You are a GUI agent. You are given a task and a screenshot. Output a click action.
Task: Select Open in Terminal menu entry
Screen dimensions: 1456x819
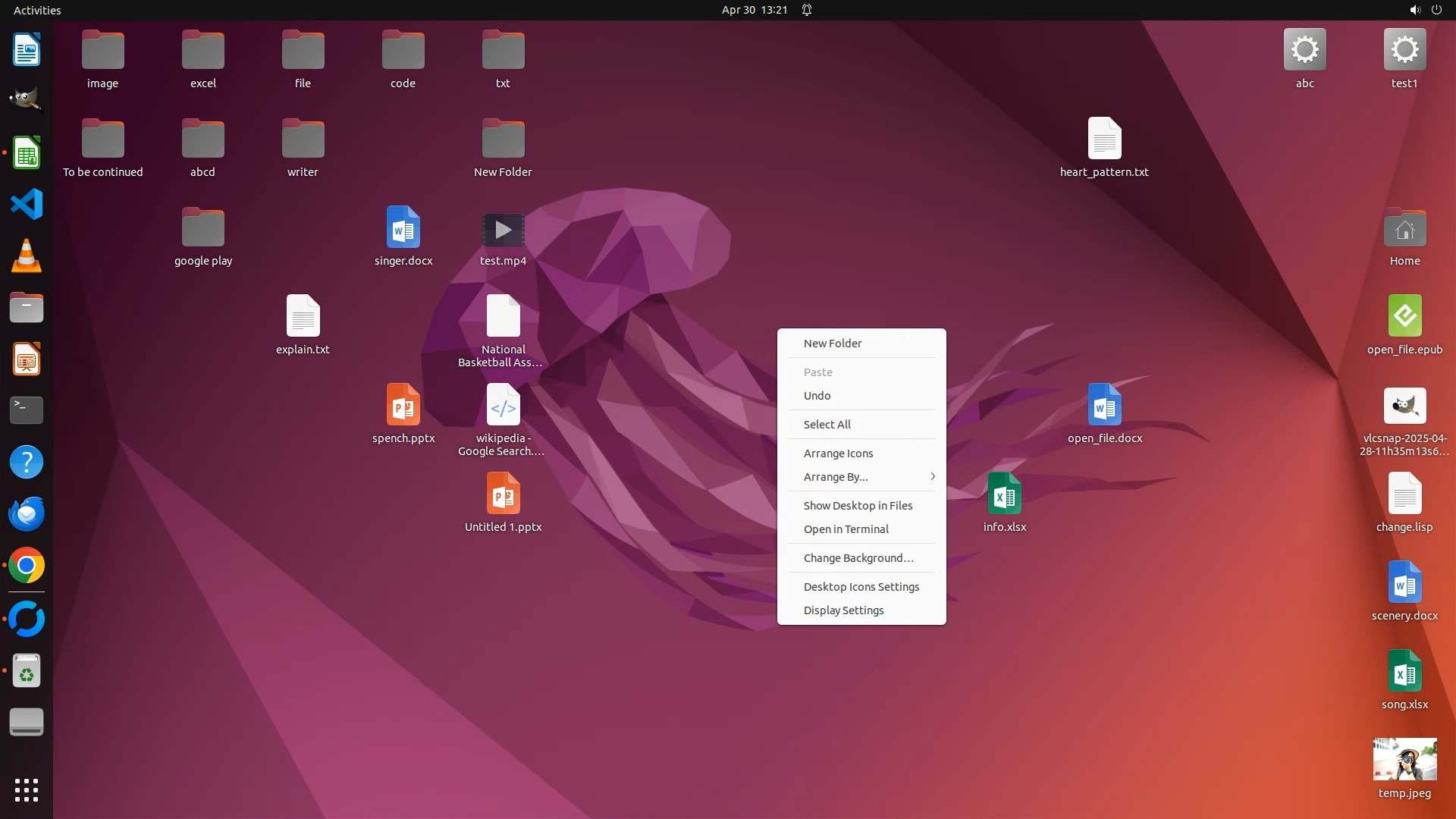coord(846,529)
